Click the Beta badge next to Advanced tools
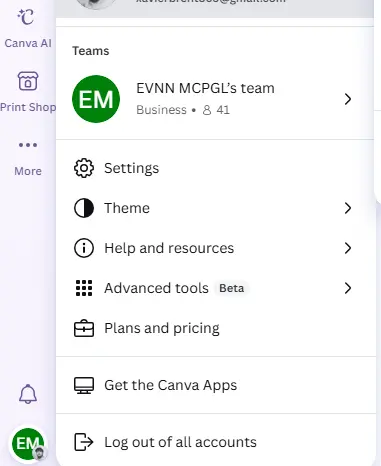 coord(232,288)
